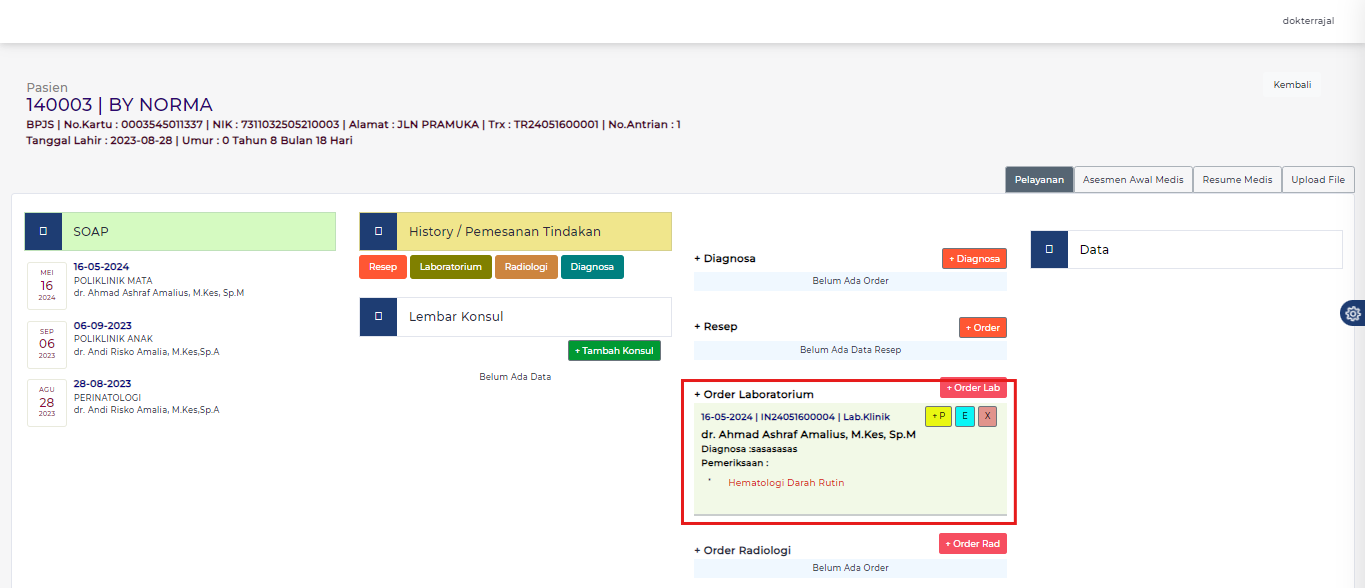This screenshot has height=588, width=1365.
Task: Open the 16-05-2024 Poliklinik Mata SOAP entry
Action: (101, 267)
